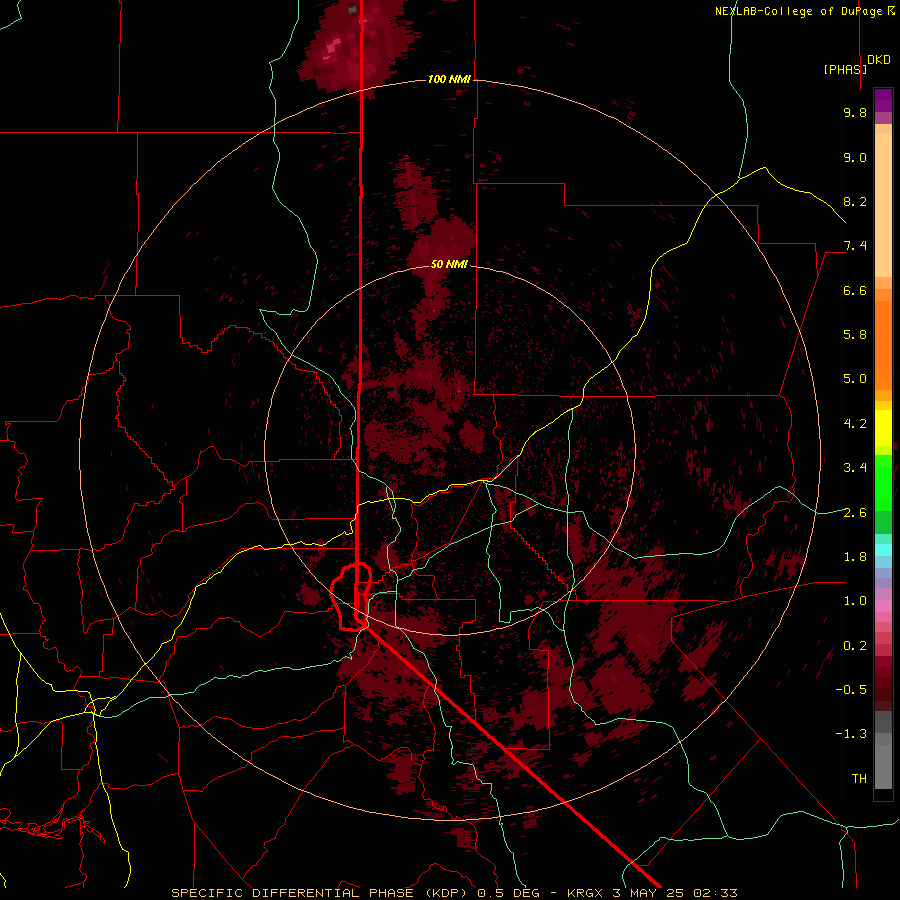Select the -0.5 value on the scale

pyautogui.click(x=851, y=689)
